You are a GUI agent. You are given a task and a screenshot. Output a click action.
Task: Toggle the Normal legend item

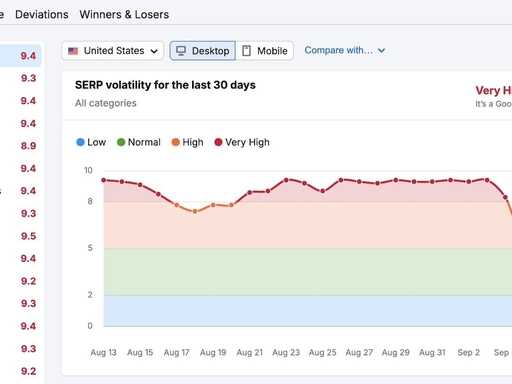pos(139,142)
